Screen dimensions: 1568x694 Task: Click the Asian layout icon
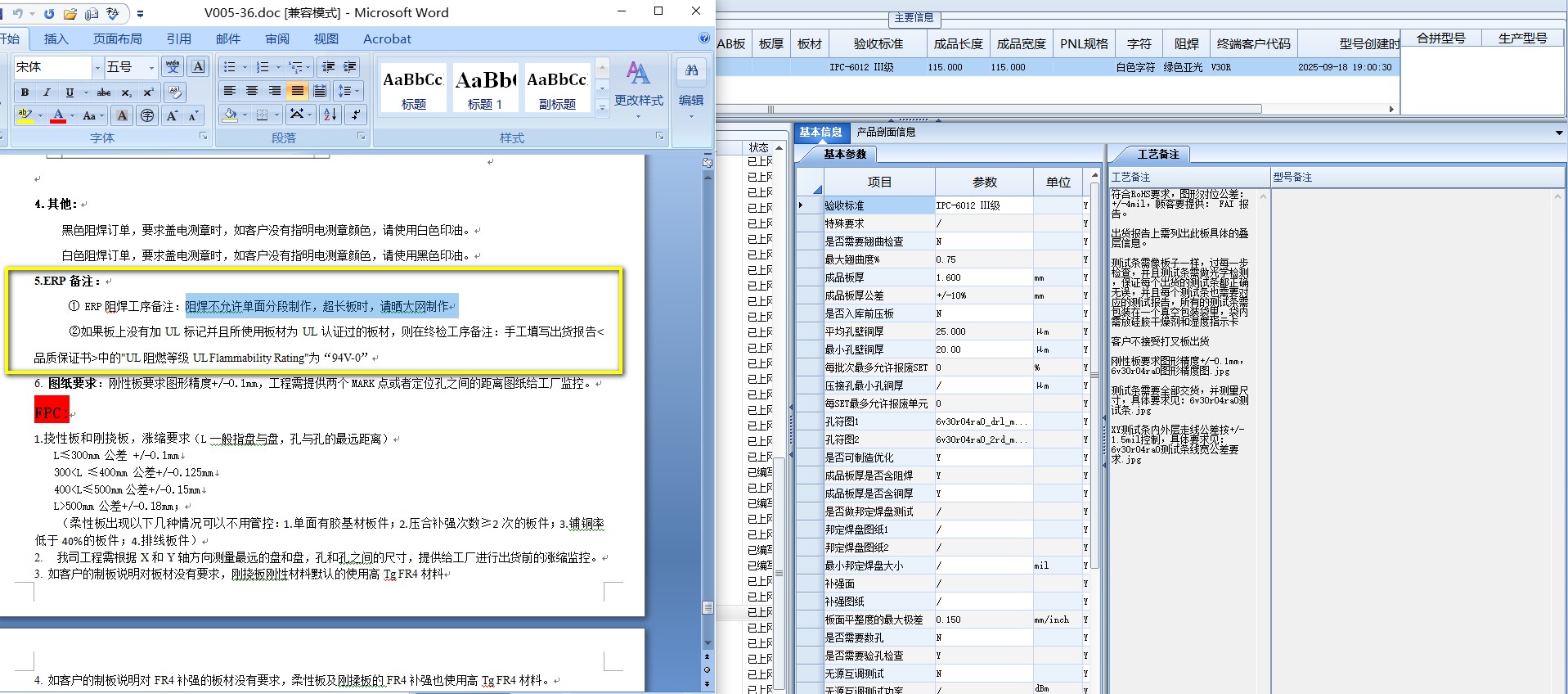coord(296,115)
